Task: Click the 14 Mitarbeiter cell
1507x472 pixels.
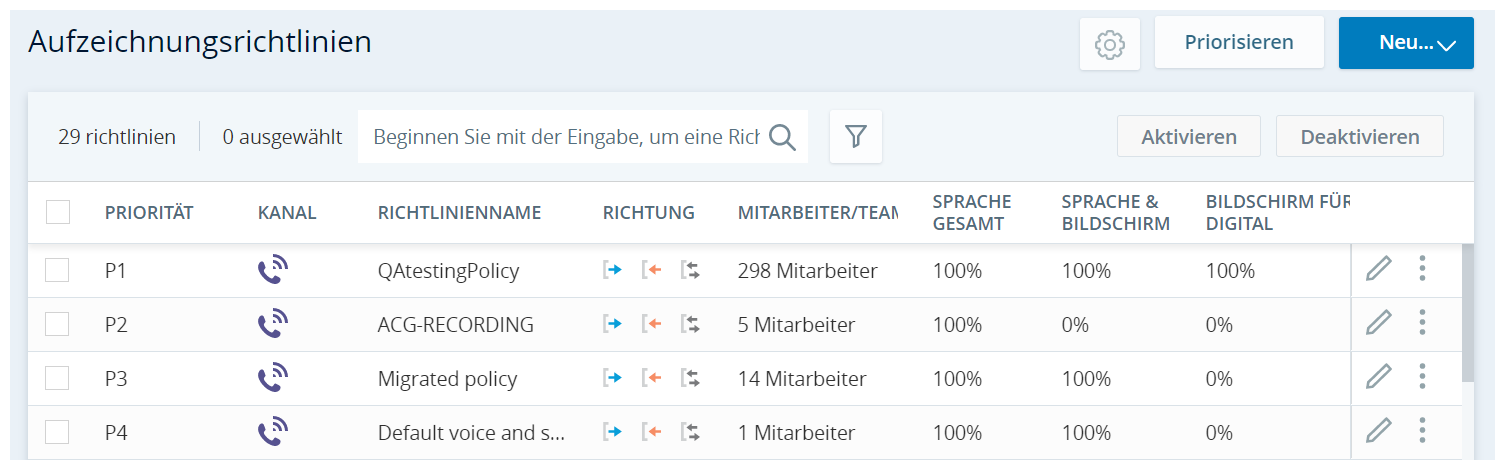Action: coord(802,378)
